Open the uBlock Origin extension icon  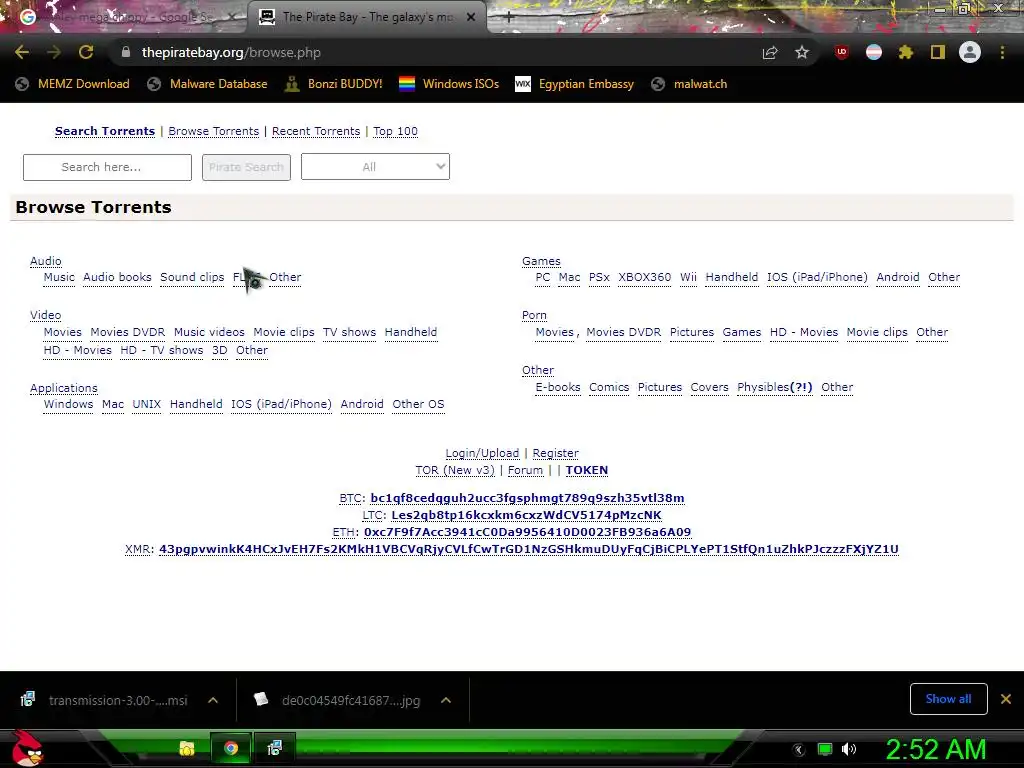coord(842,52)
